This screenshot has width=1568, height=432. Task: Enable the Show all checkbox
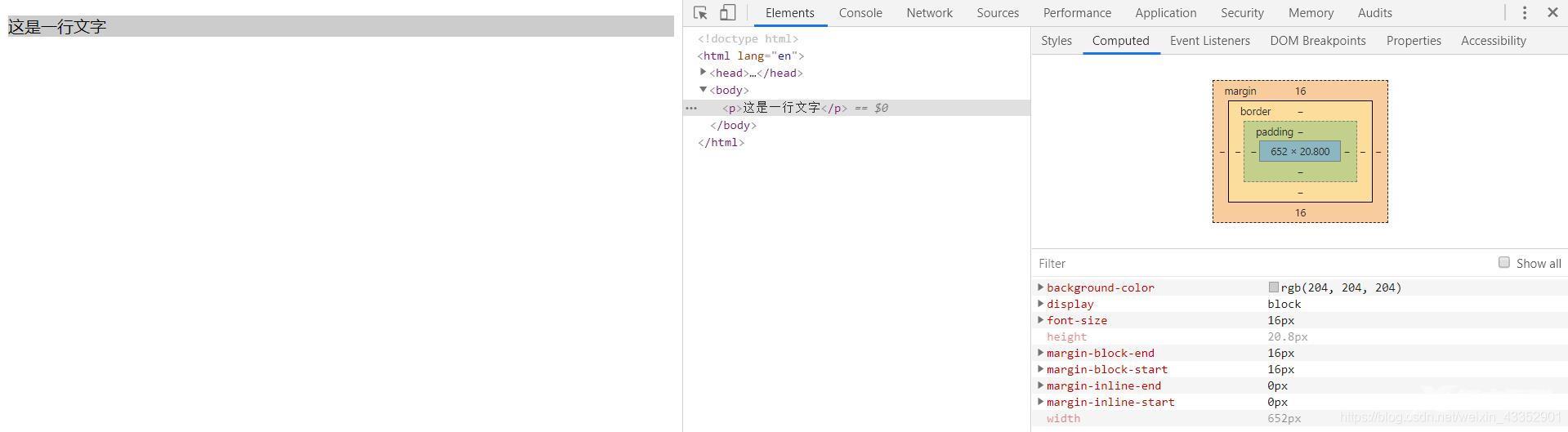click(1503, 262)
